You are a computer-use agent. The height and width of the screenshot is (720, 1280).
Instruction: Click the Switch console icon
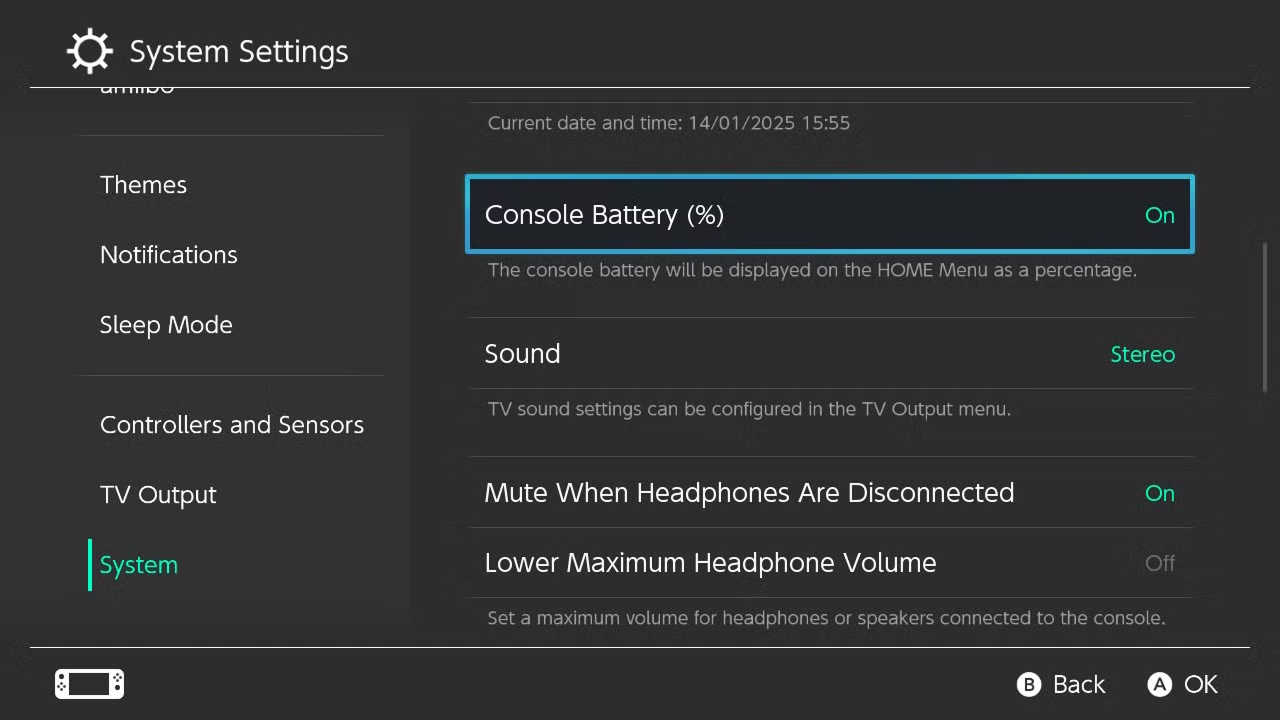(89, 684)
